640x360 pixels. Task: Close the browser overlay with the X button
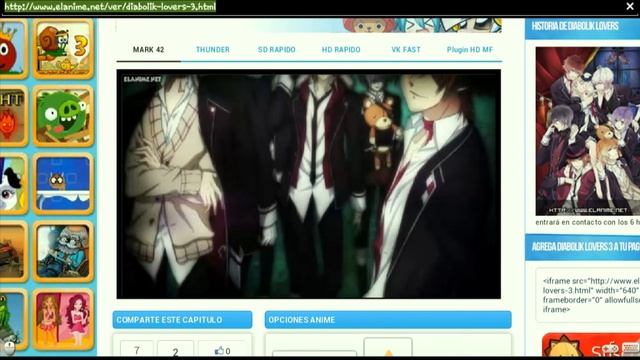tap(630, 7)
